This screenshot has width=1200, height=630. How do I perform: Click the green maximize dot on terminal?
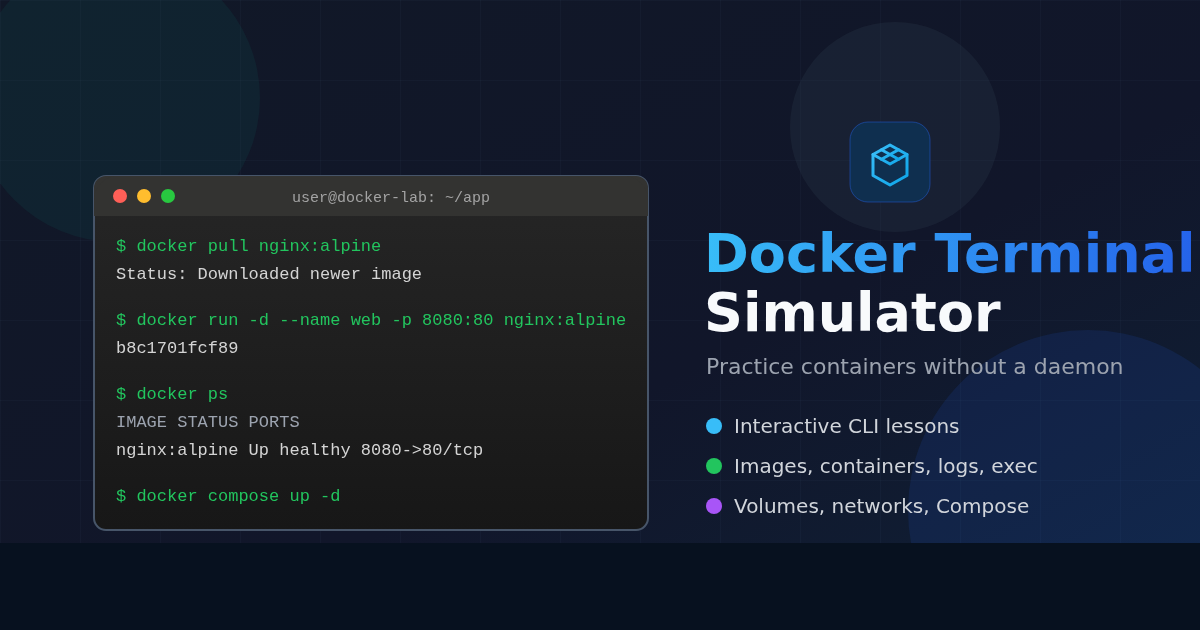(x=168, y=196)
